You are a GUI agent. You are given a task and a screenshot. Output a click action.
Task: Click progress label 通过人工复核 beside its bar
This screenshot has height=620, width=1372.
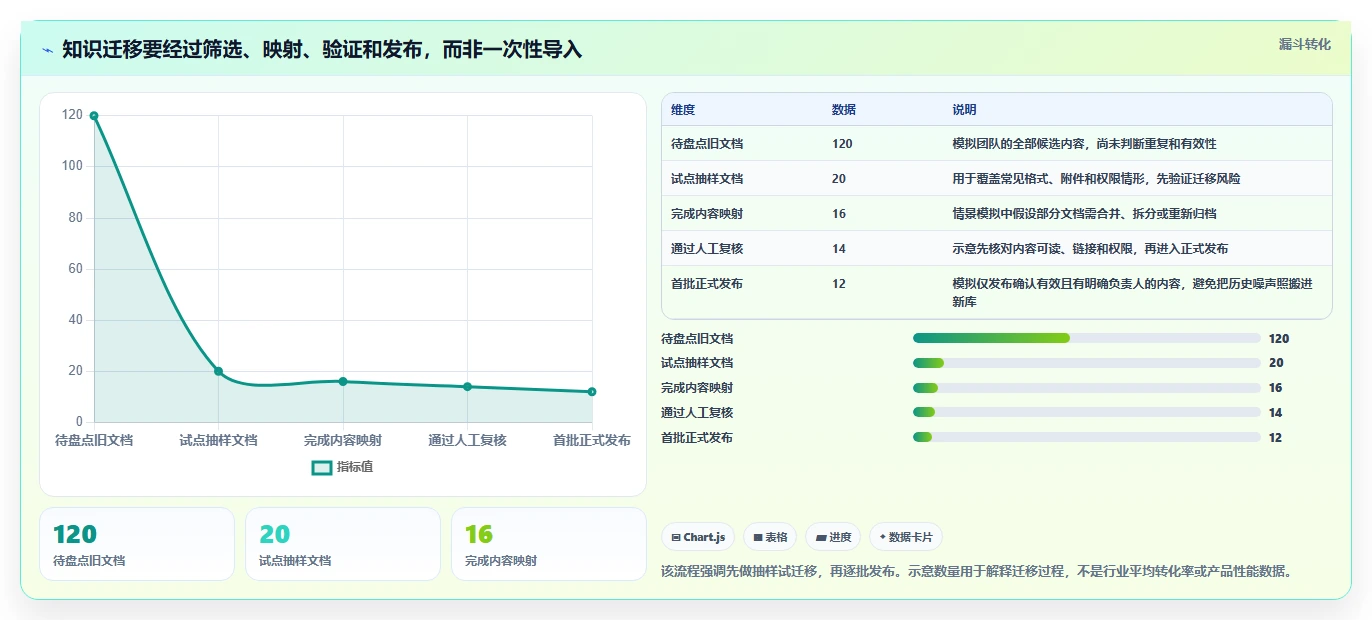(697, 413)
